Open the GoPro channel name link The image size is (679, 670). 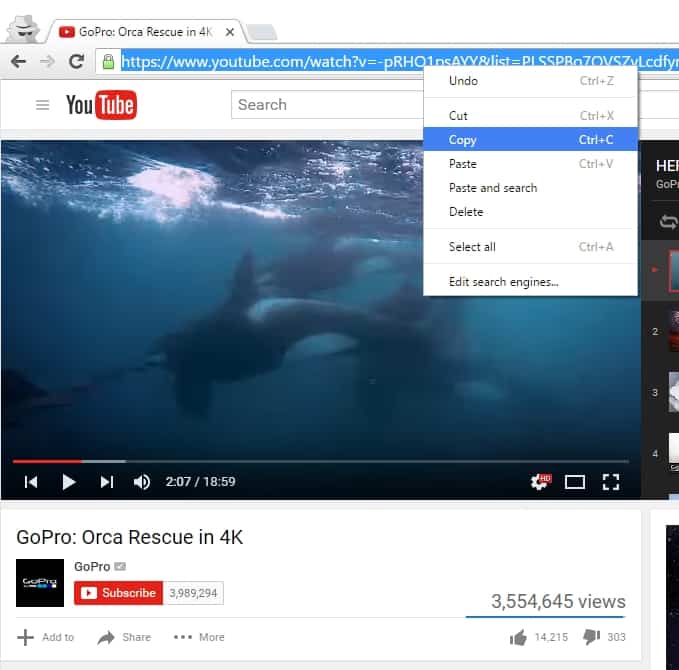point(92,566)
